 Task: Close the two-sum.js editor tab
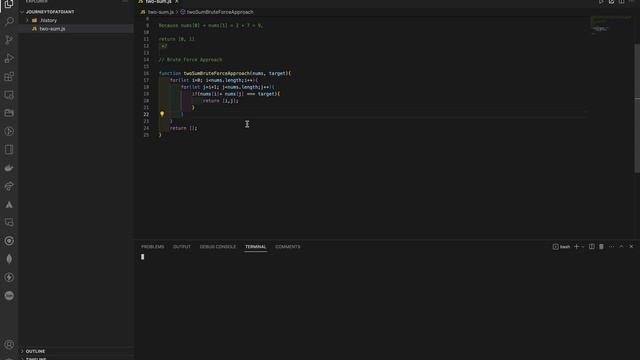tap(177, 2)
